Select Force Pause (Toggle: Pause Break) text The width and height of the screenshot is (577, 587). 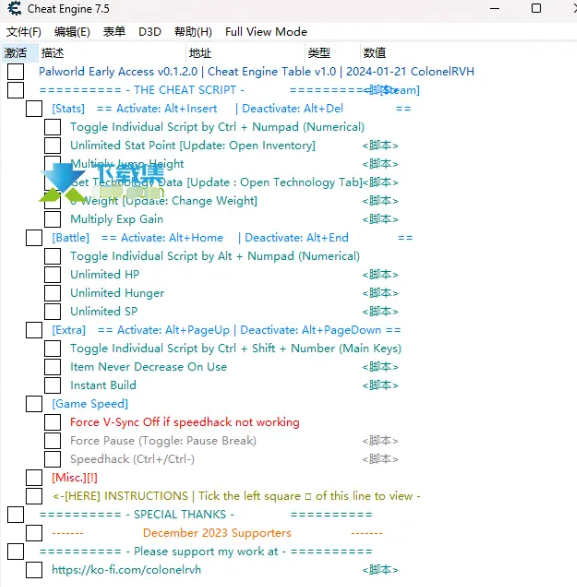[x=163, y=441]
